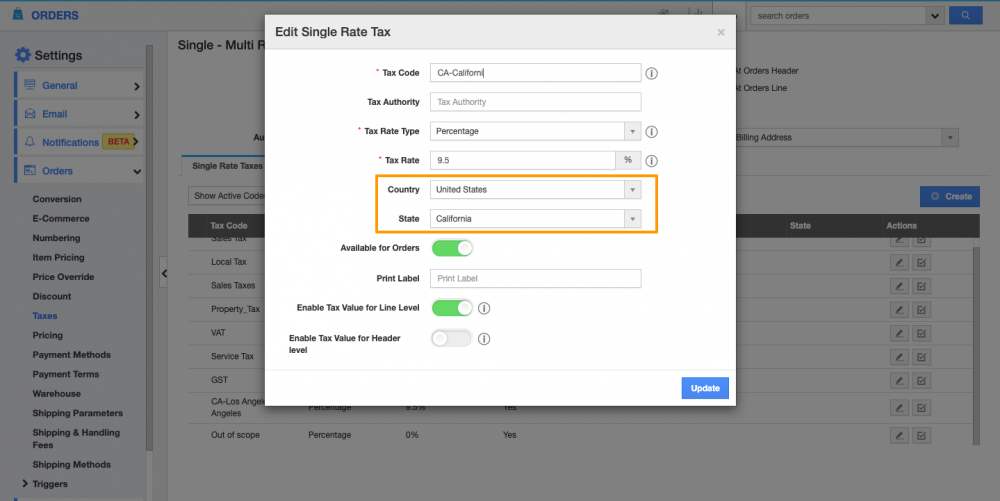Click the Tax Authority input field
The image size is (1000, 501).
[x=535, y=102]
